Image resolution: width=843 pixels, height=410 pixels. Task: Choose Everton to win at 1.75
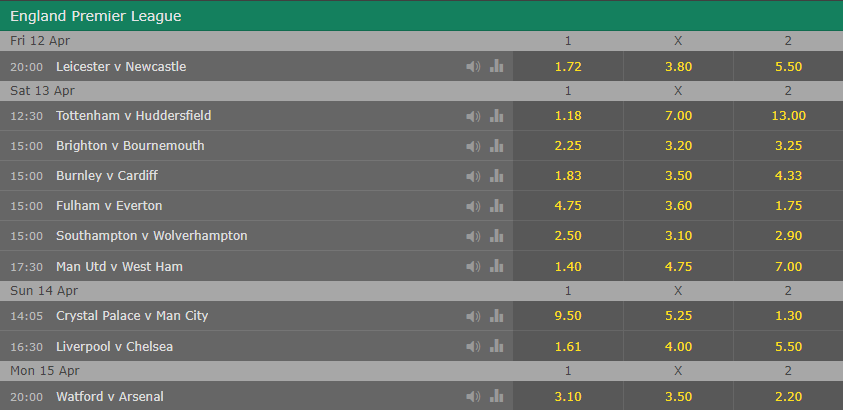tap(788, 206)
